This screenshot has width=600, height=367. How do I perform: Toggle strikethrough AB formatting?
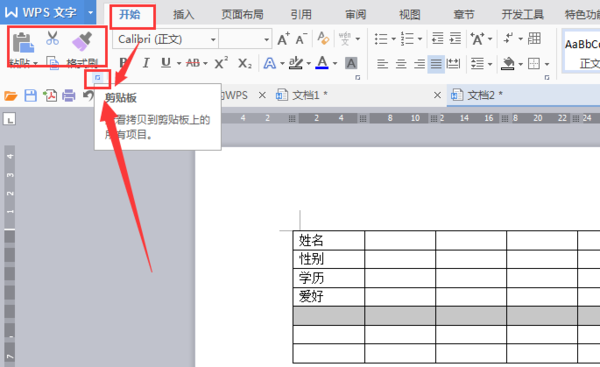point(193,63)
